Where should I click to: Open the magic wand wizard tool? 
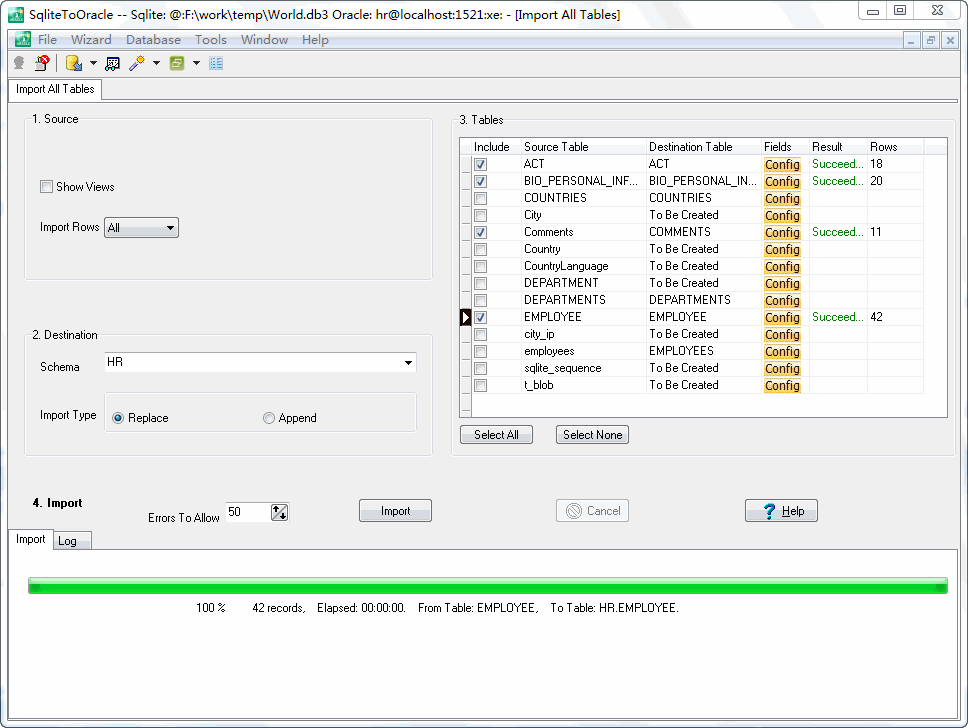(x=137, y=63)
